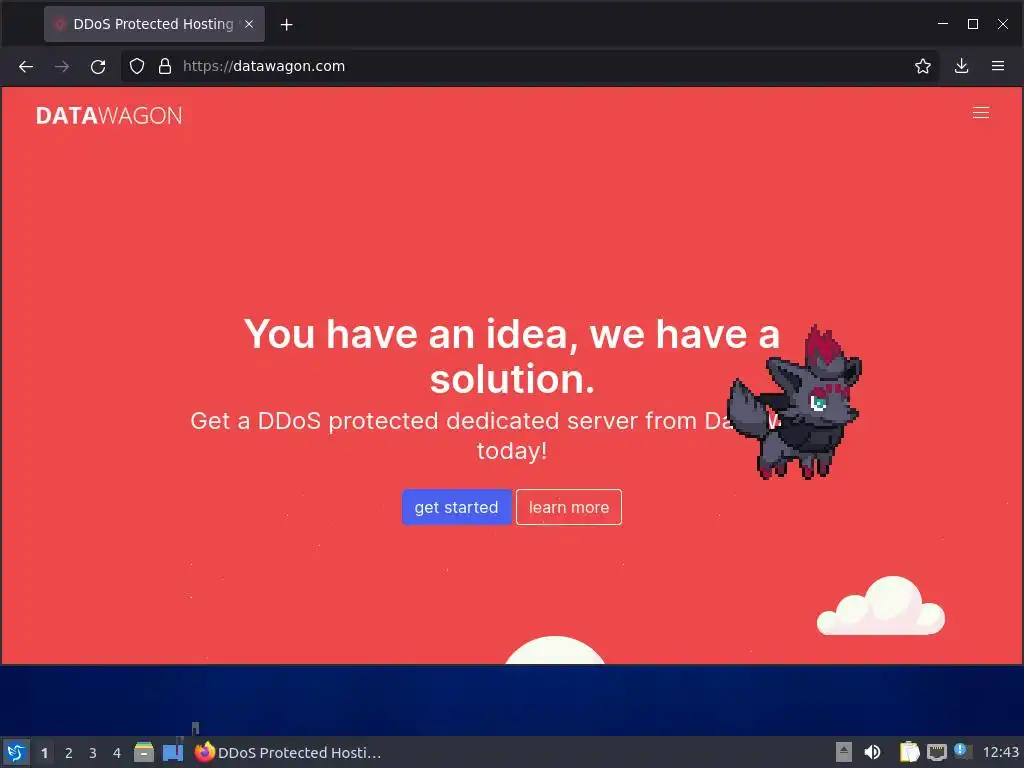Open the Firefox downloads panel
1024x768 pixels.
(x=961, y=66)
